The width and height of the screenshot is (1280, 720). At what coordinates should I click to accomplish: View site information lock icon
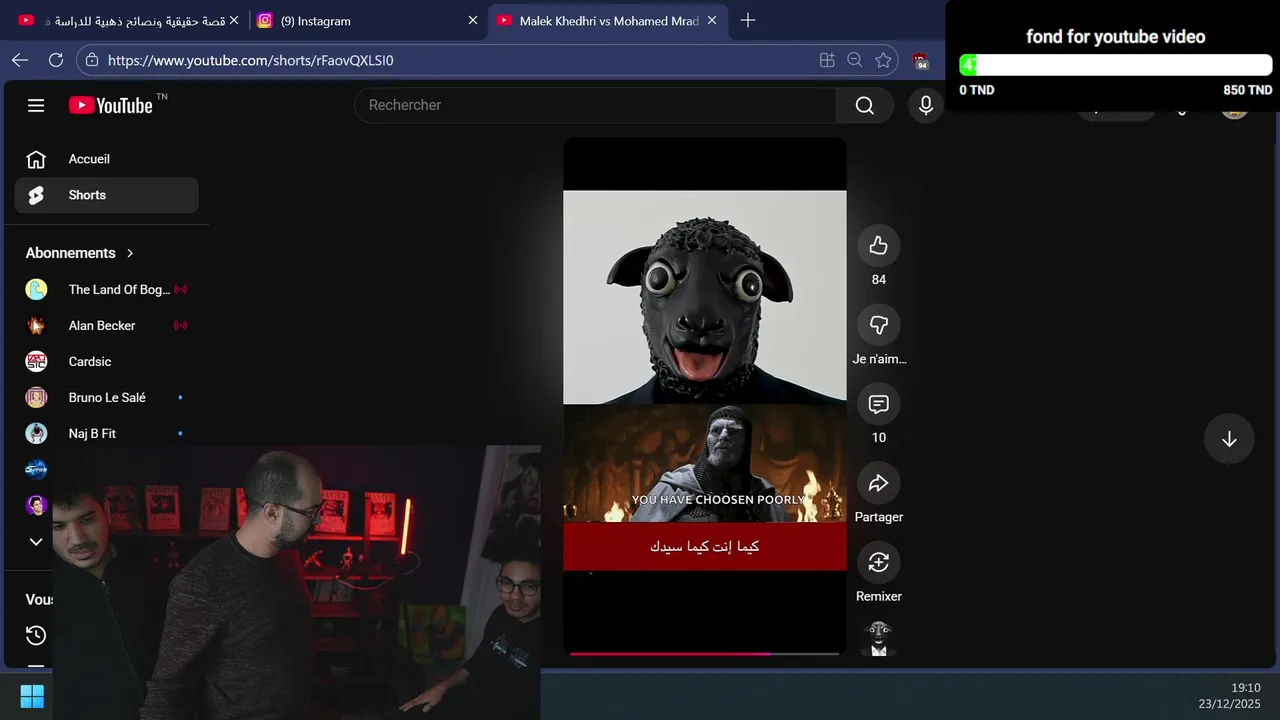click(92, 60)
